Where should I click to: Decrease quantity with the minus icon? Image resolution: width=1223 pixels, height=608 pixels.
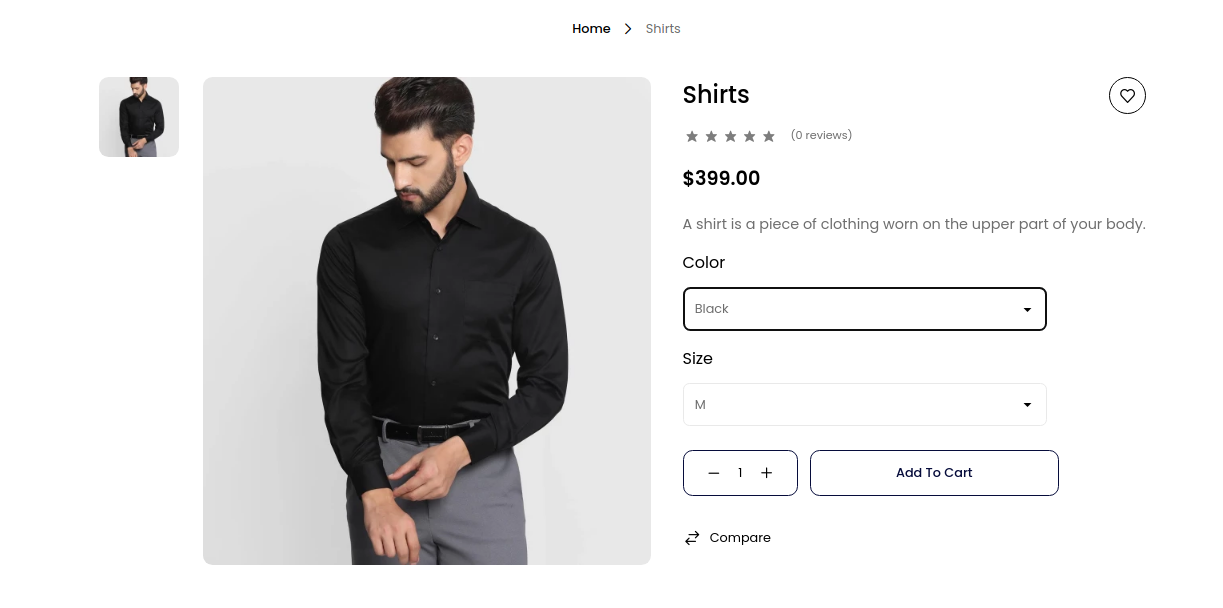tap(713, 473)
